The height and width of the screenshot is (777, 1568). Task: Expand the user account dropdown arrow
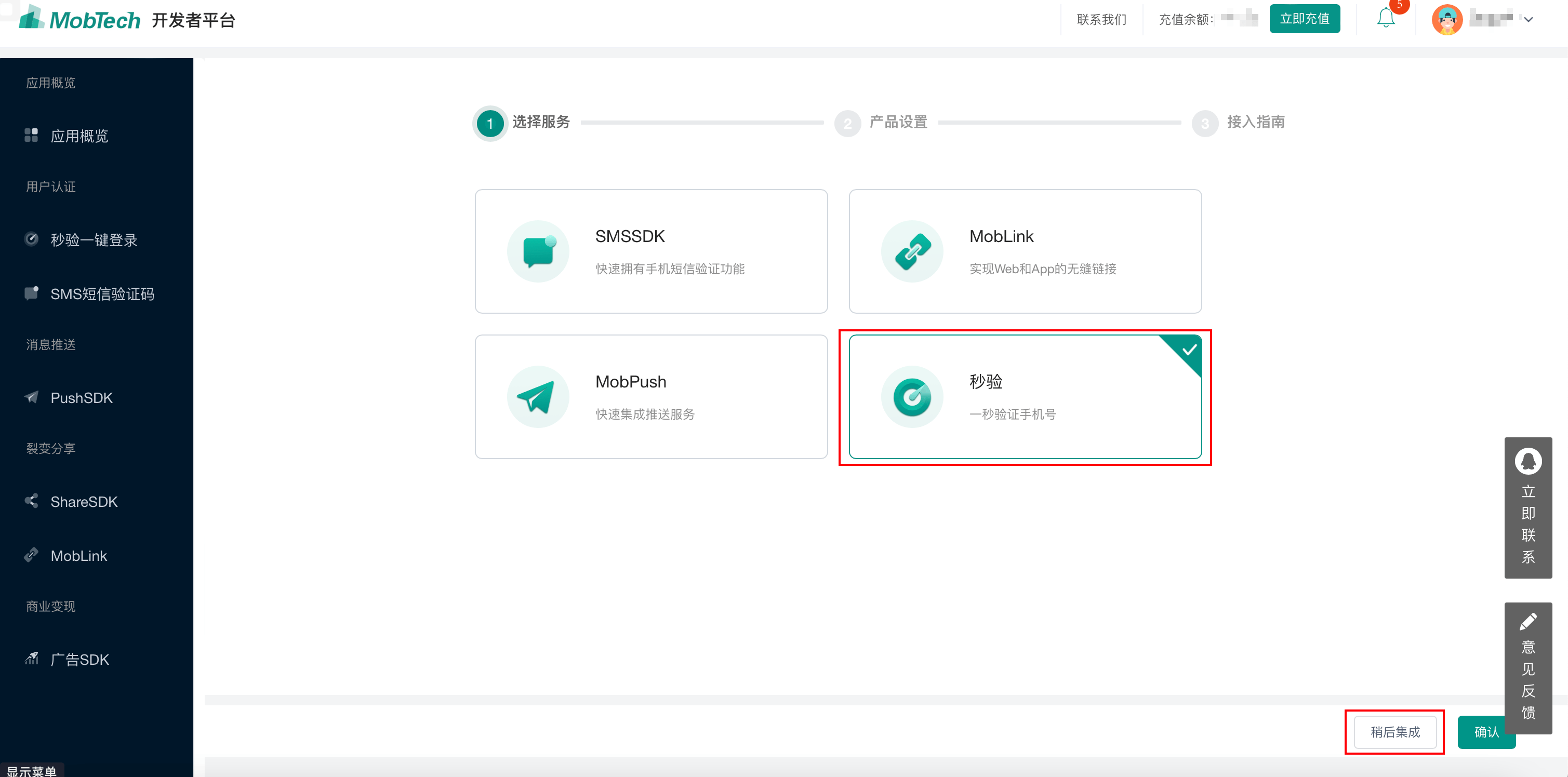tap(1528, 19)
